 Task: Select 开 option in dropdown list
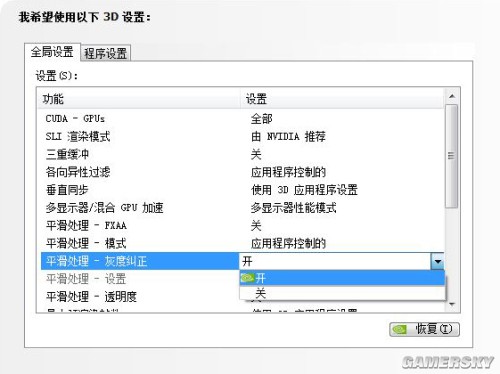click(x=342, y=278)
